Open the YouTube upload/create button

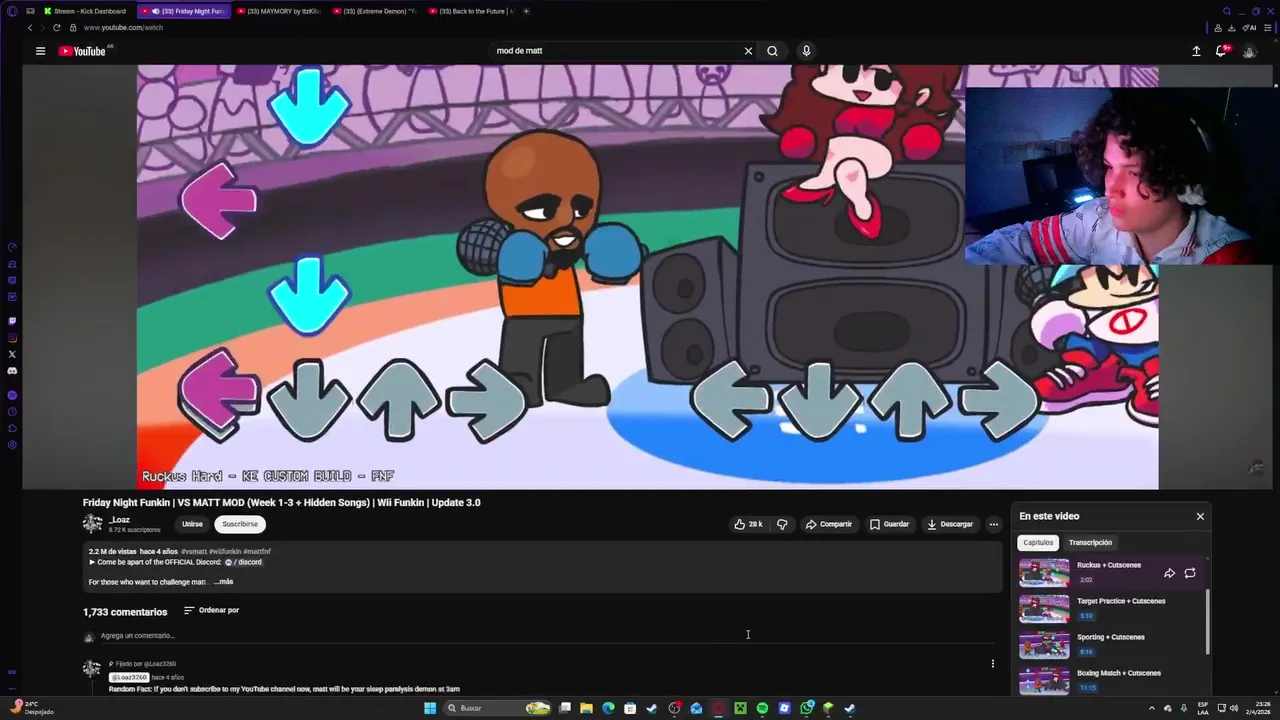(x=1196, y=51)
